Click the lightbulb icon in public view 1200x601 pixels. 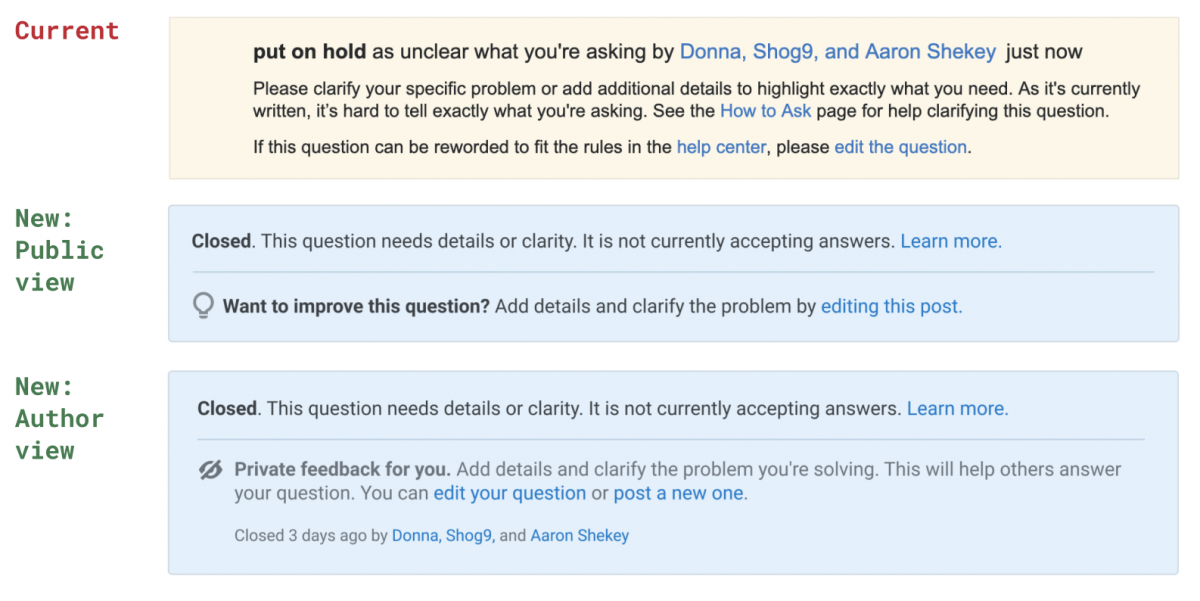(x=203, y=306)
